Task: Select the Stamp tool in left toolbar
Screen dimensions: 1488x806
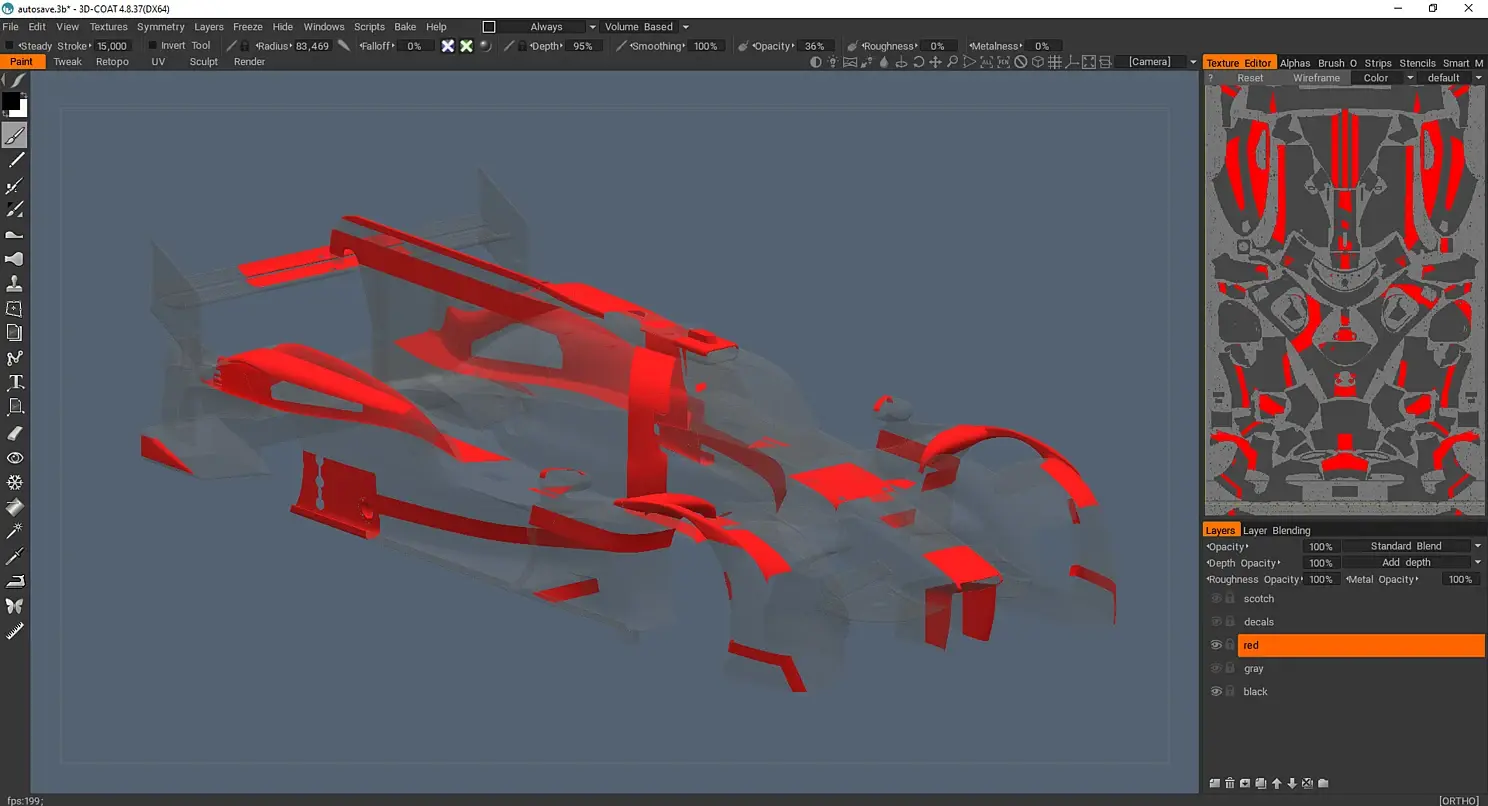Action: click(x=15, y=284)
